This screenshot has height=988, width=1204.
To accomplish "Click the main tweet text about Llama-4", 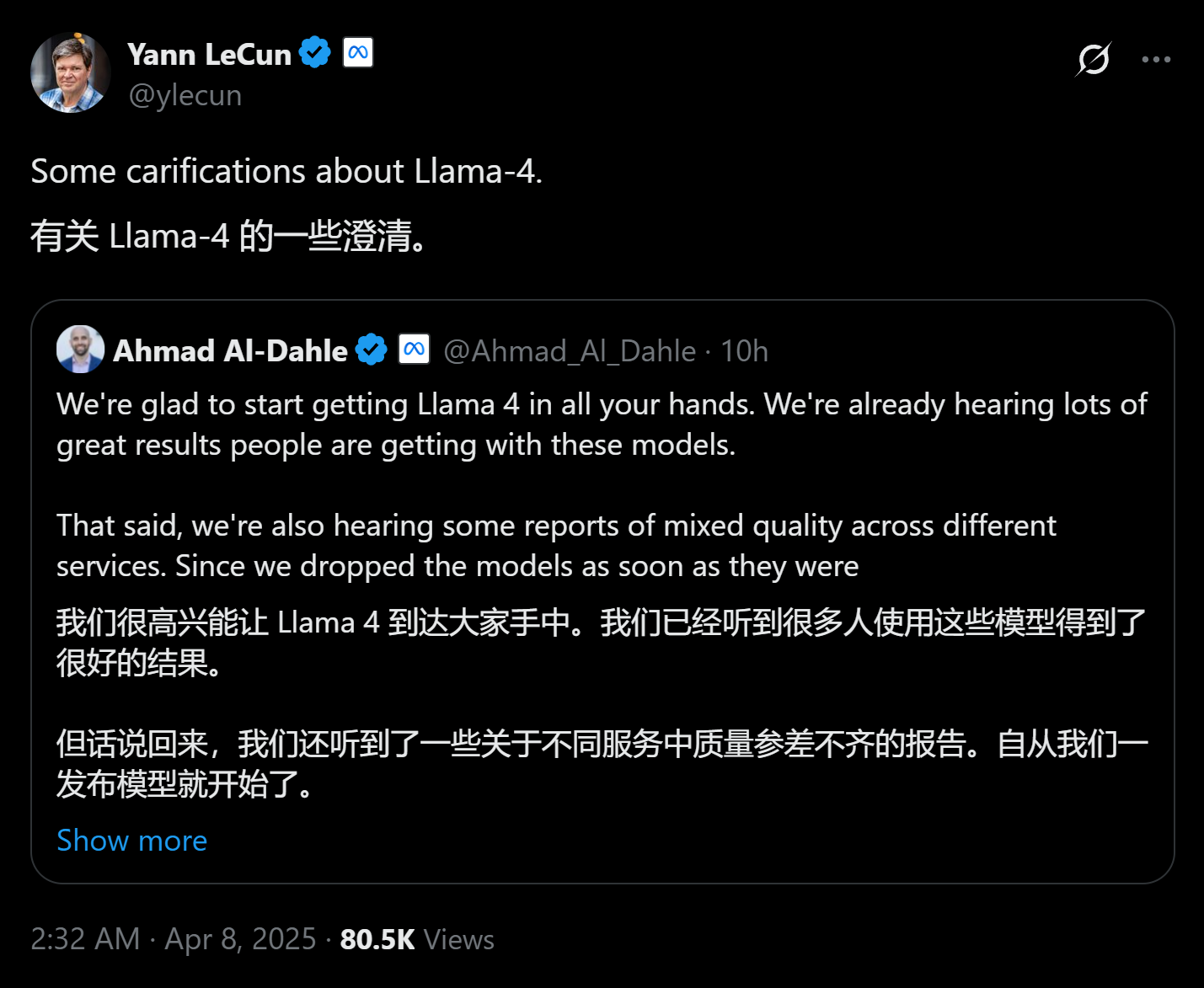I will [x=286, y=171].
